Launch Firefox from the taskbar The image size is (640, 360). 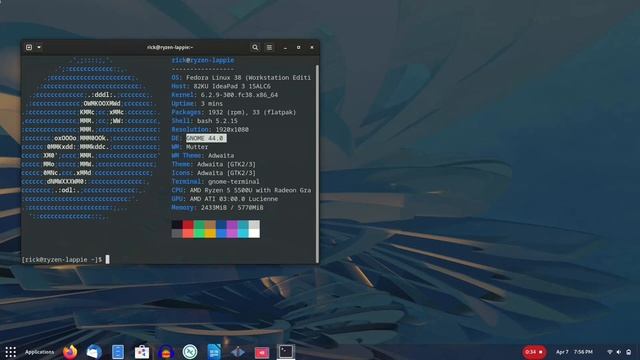[70, 352]
